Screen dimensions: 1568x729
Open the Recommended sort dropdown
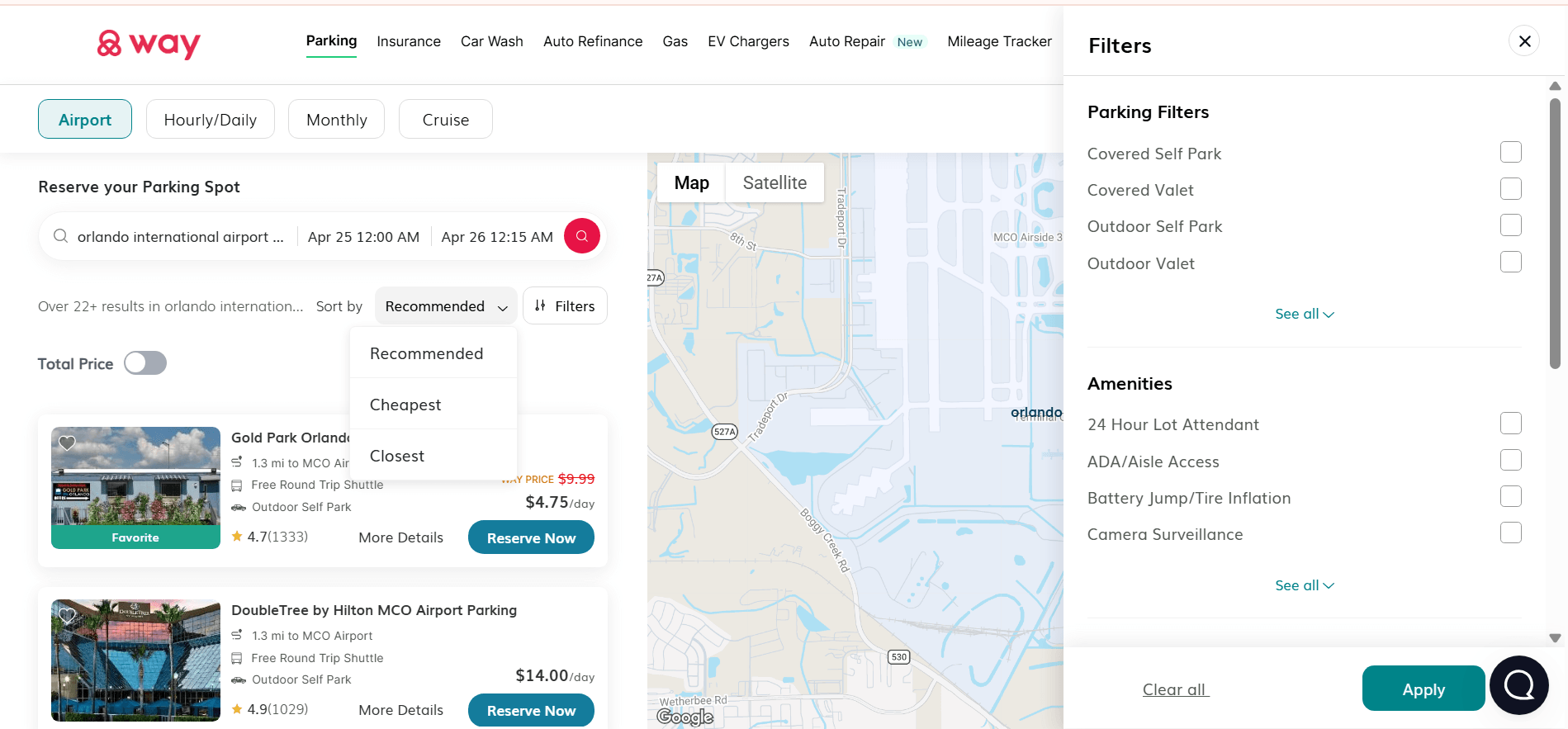pyautogui.click(x=446, y=306)
